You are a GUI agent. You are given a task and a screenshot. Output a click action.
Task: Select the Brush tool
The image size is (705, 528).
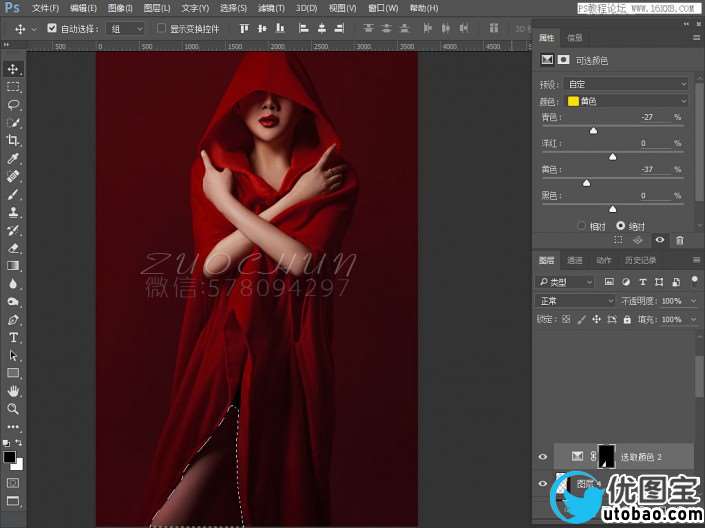click(13, 194)
